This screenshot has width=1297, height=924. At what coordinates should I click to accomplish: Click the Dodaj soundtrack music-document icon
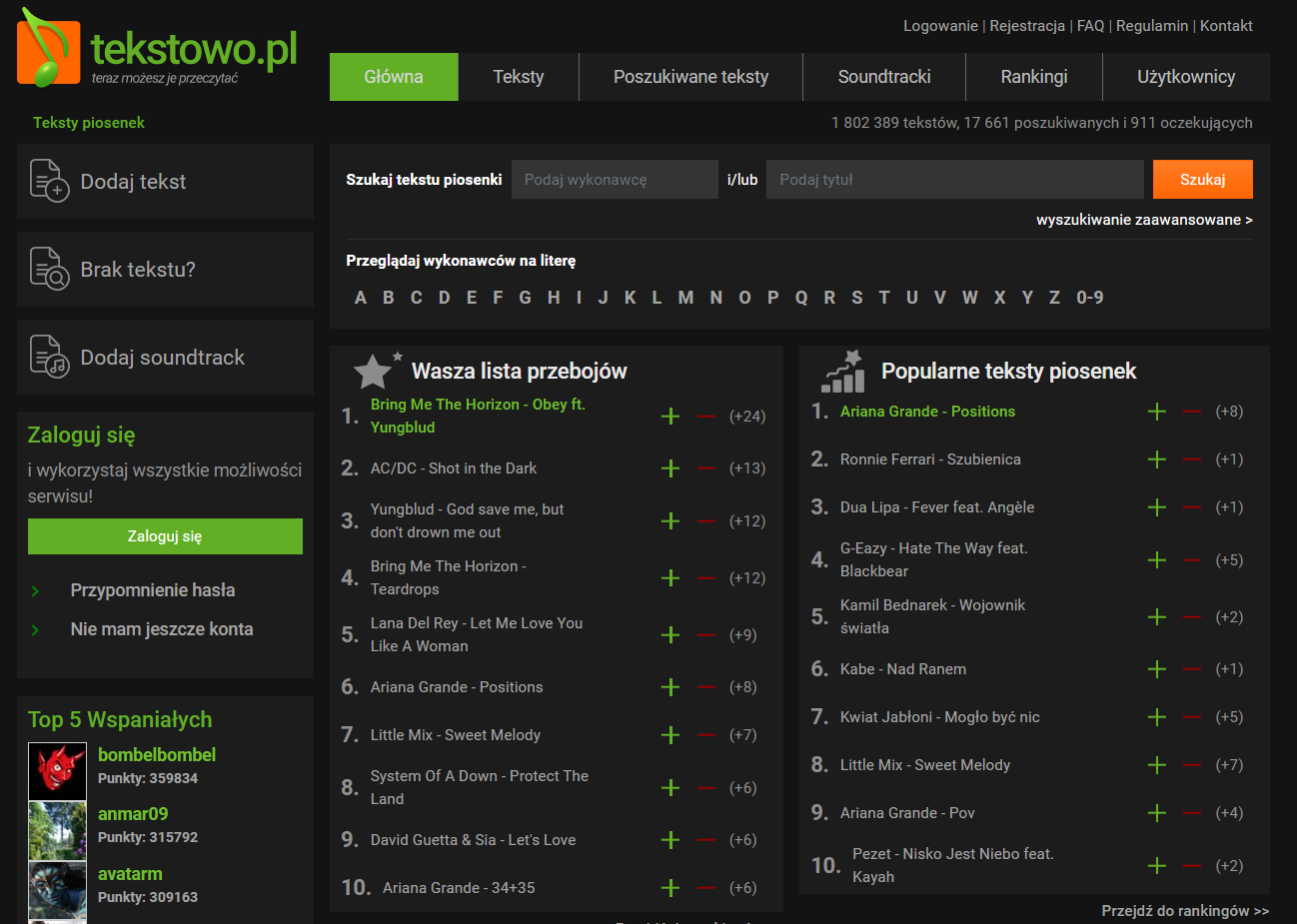coord(49,357)
